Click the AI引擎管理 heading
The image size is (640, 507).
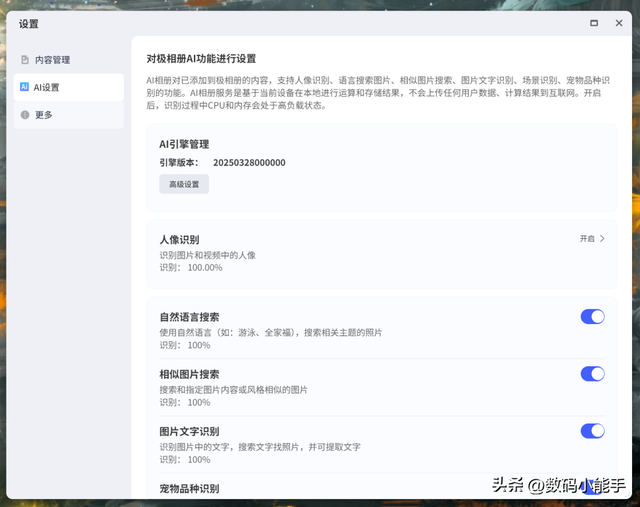pyautogui.click(x=184, y=144)
